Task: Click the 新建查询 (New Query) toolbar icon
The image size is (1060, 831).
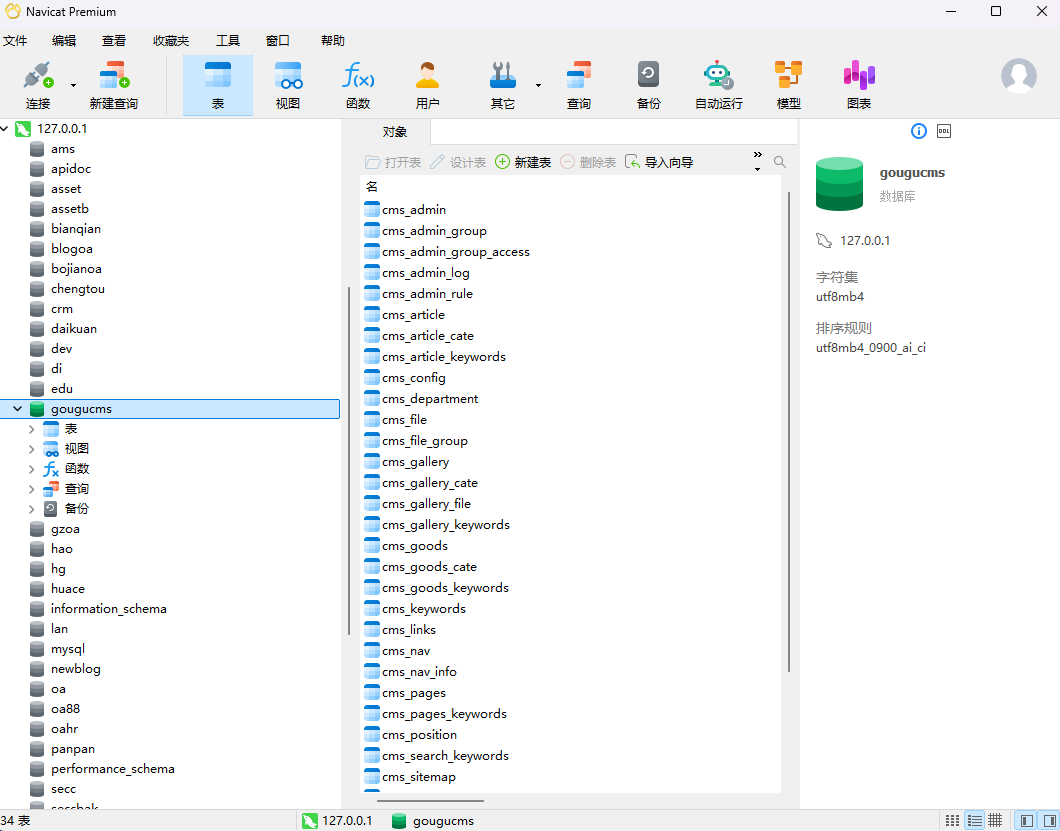Action: pyautogui.click(x=113, y=85)
